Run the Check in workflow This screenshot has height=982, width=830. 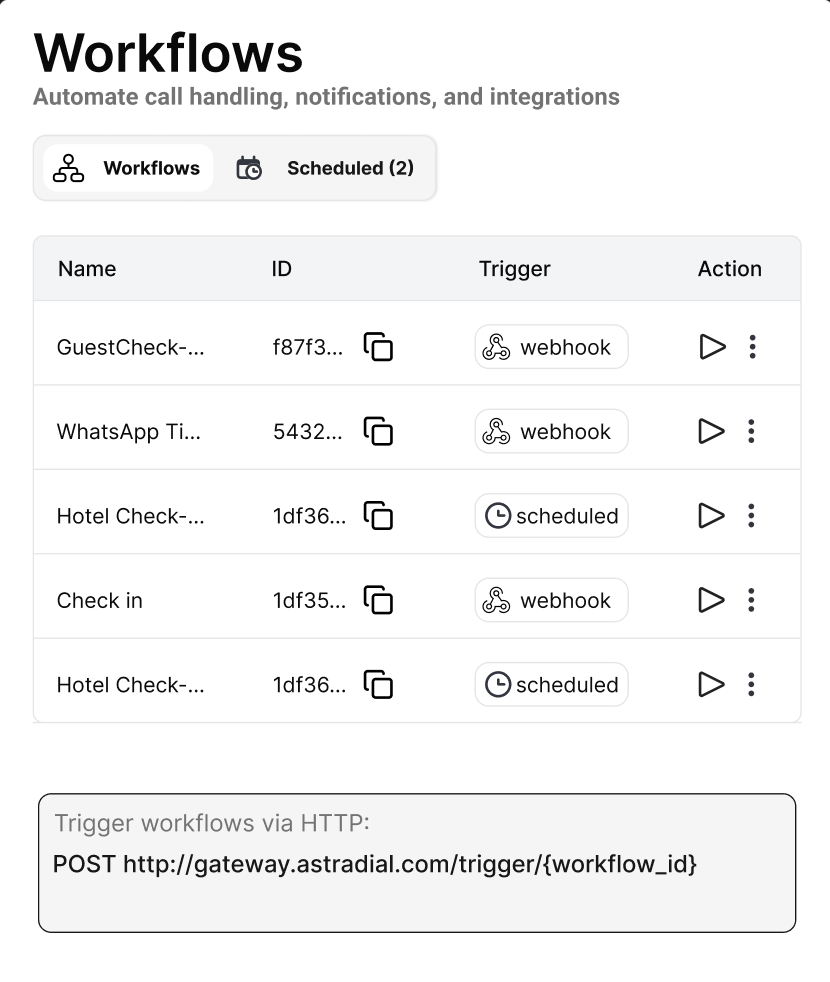[711, 601]
